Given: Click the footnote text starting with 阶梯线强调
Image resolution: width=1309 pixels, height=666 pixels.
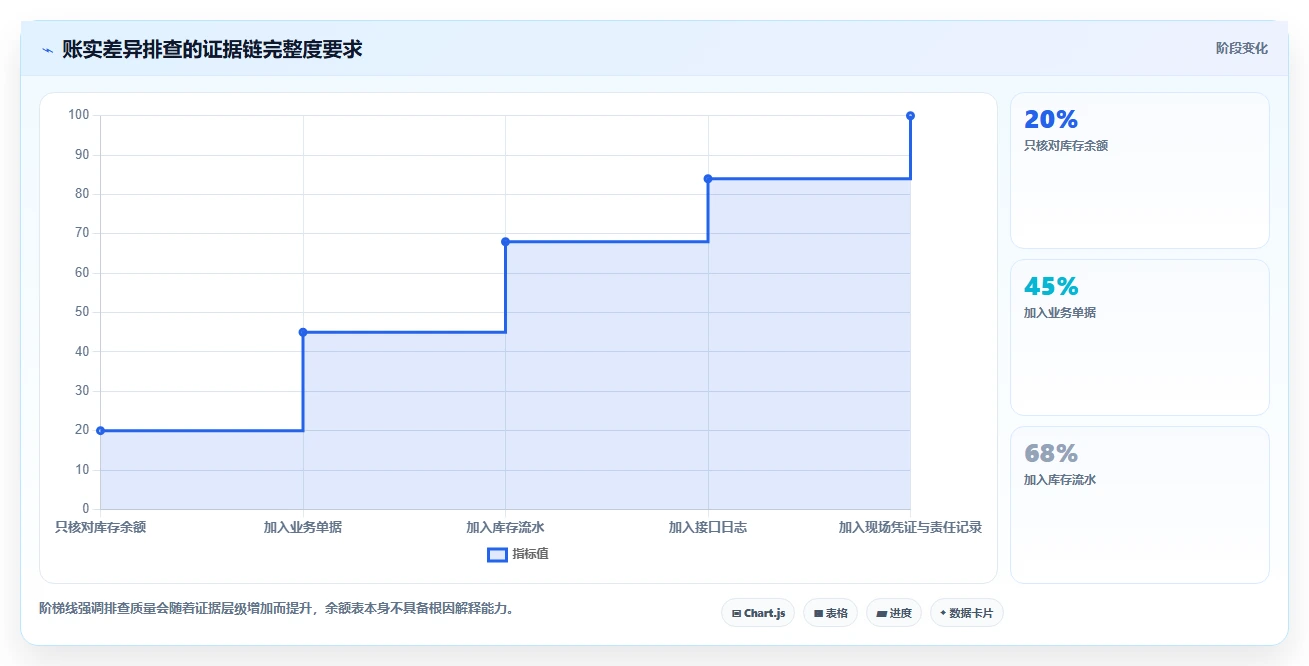Looking at the screenshot, I should (277, 608).
